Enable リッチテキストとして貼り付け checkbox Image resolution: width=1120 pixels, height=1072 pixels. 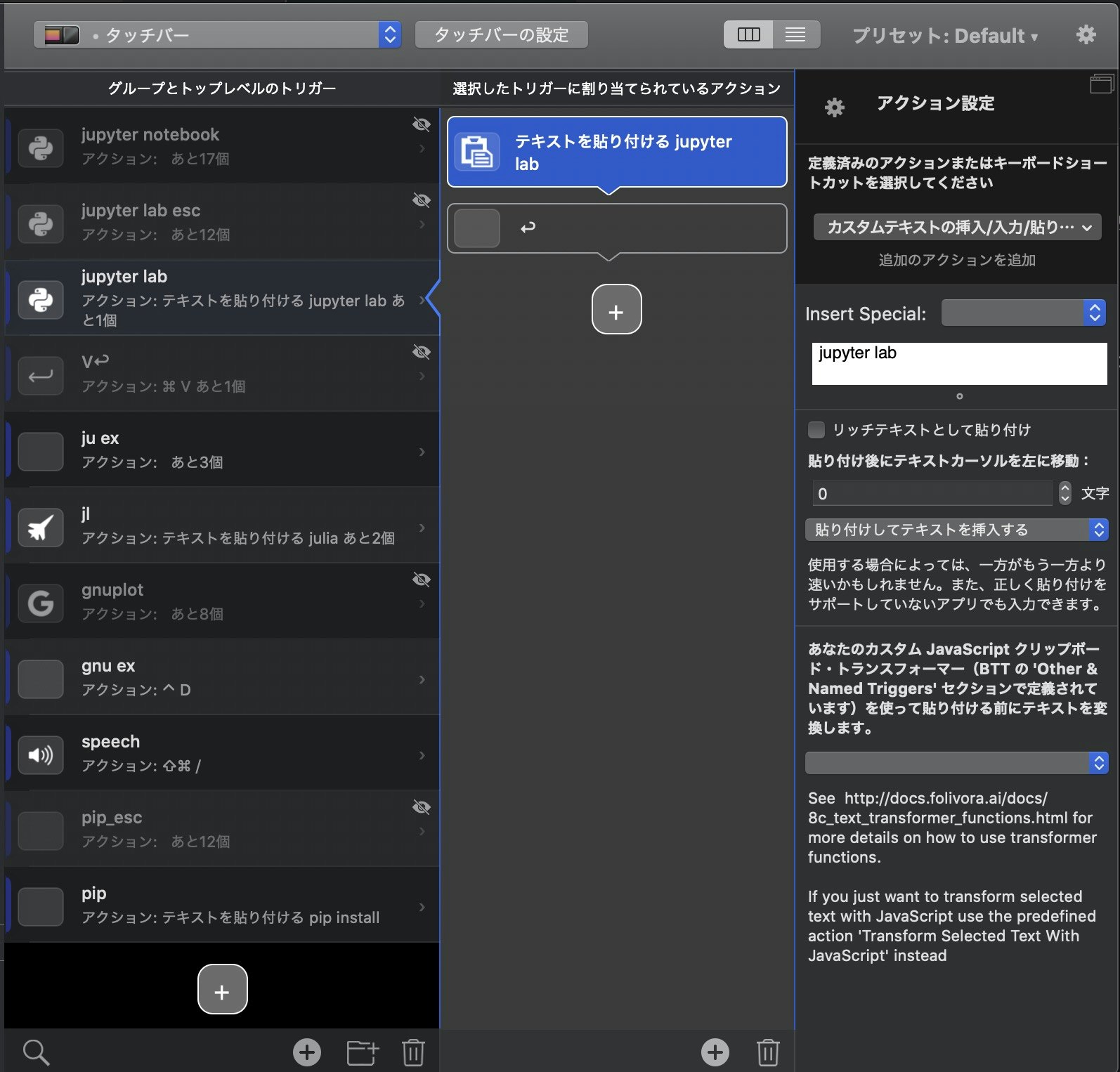click(x=816, y=429)
